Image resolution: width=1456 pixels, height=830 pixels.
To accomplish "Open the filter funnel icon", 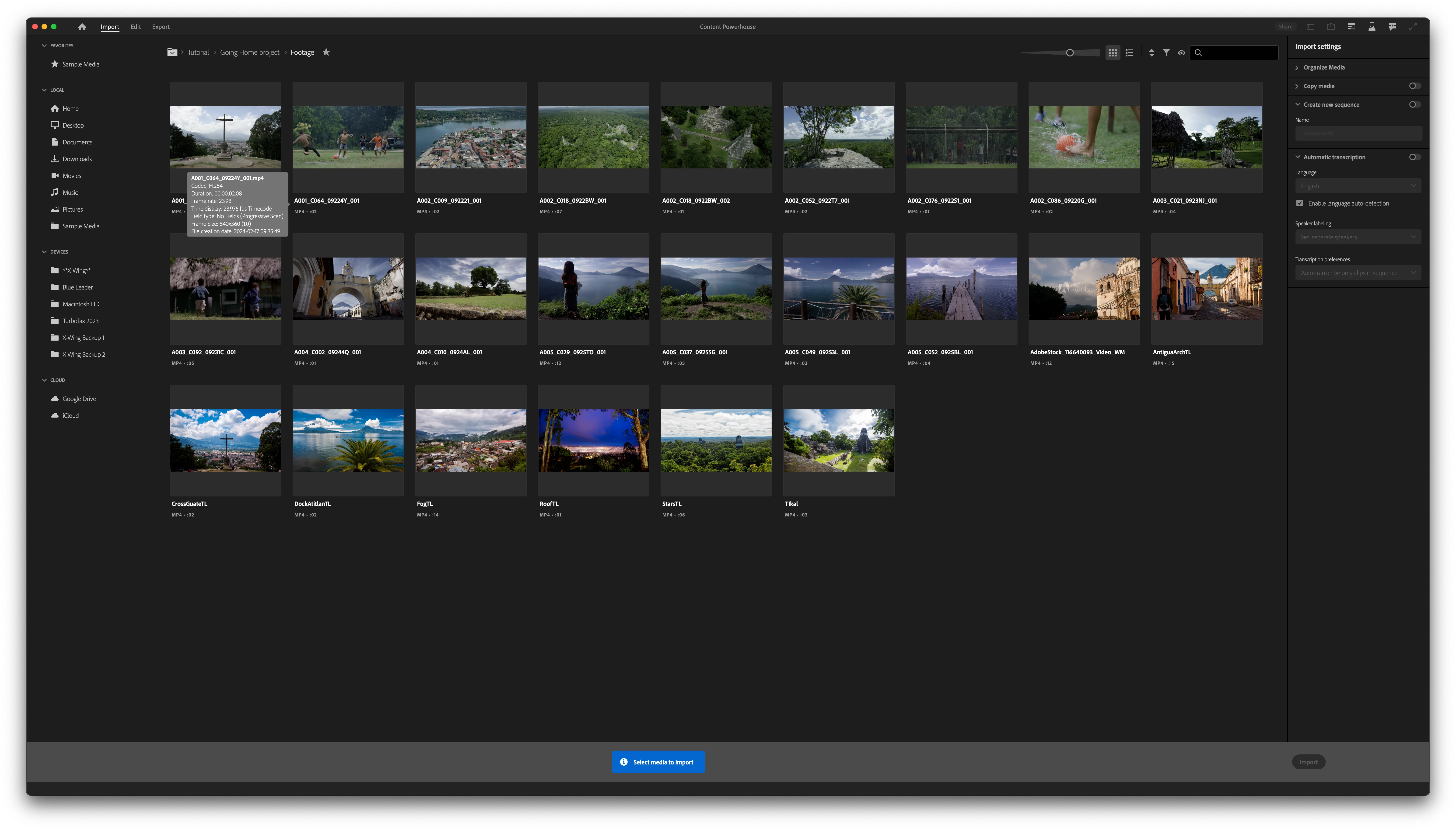I will tap(1166, 52).
